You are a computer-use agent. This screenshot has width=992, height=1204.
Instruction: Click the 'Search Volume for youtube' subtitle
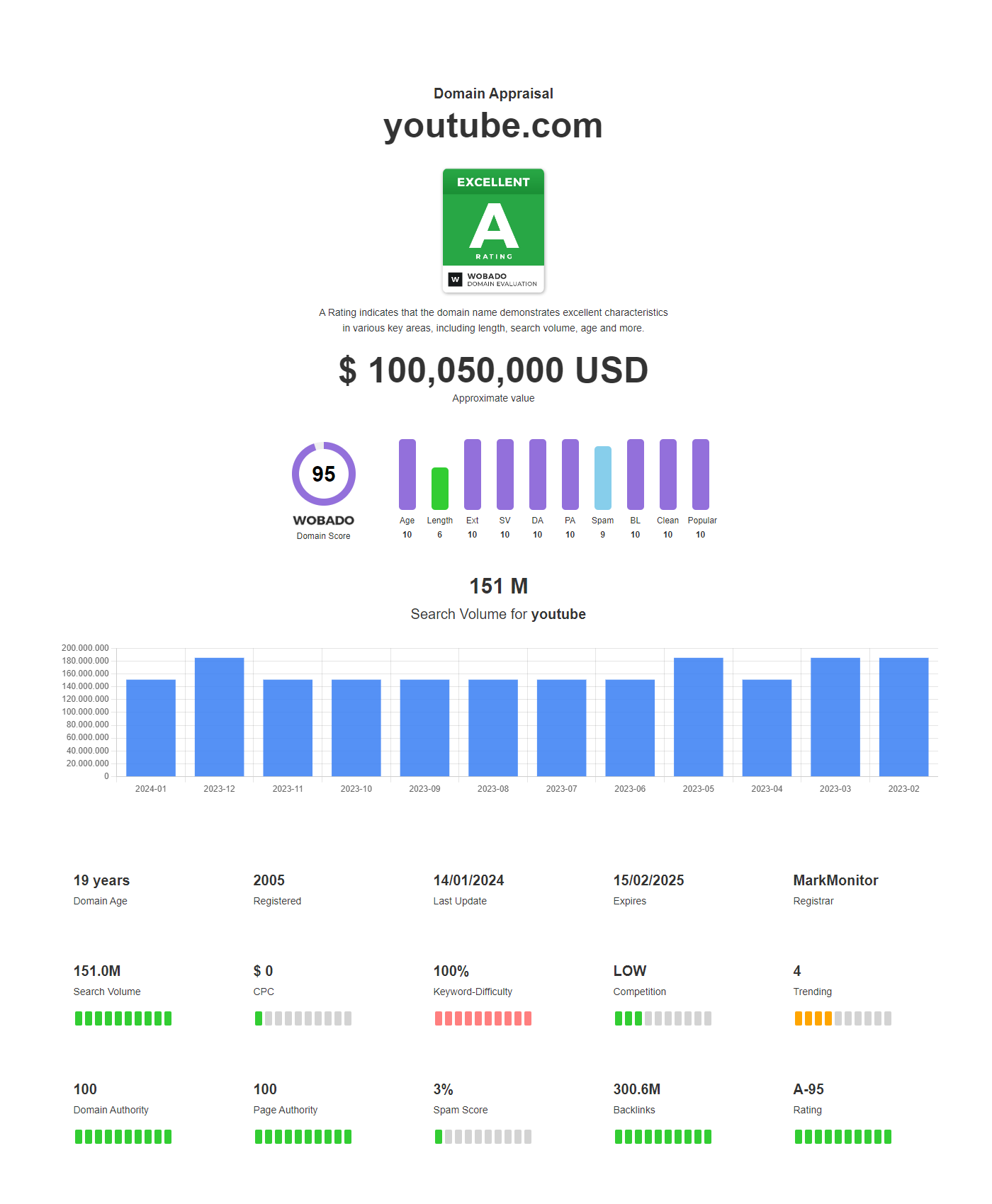[x=498, y=614]
